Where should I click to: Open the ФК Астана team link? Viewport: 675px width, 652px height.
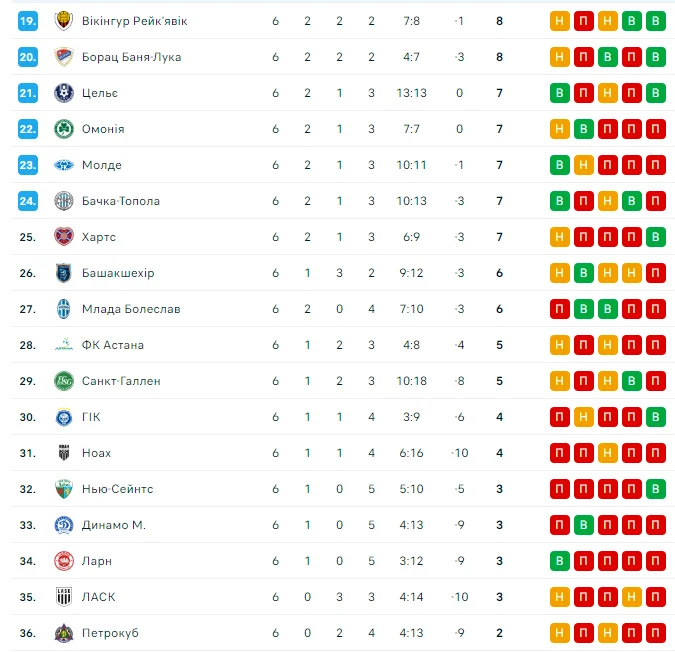pyautogui.click(x=113, y=345)
